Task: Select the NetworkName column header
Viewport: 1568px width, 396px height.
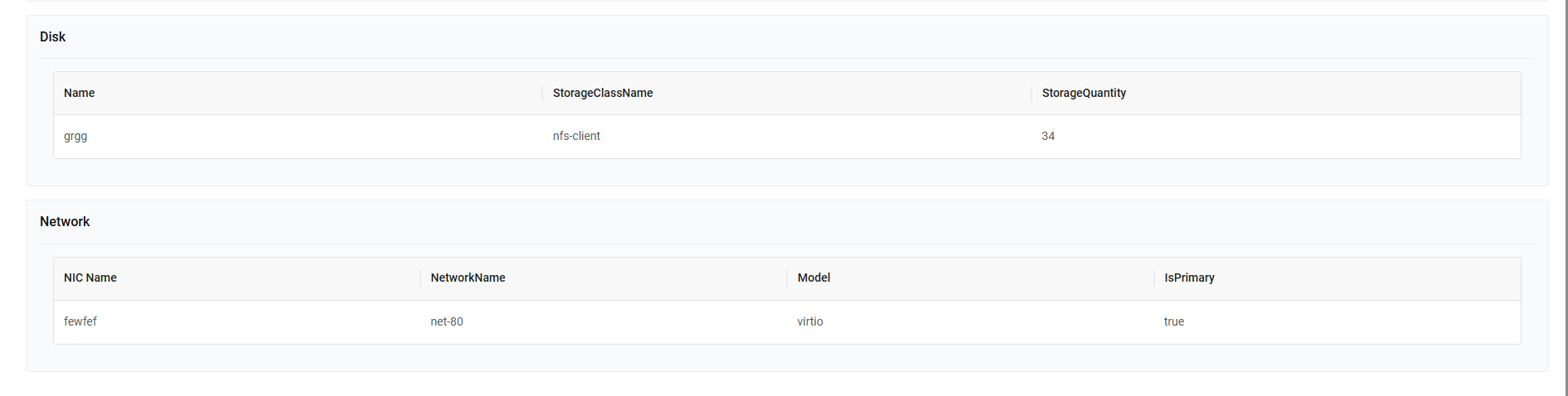Action: (468, 278)
